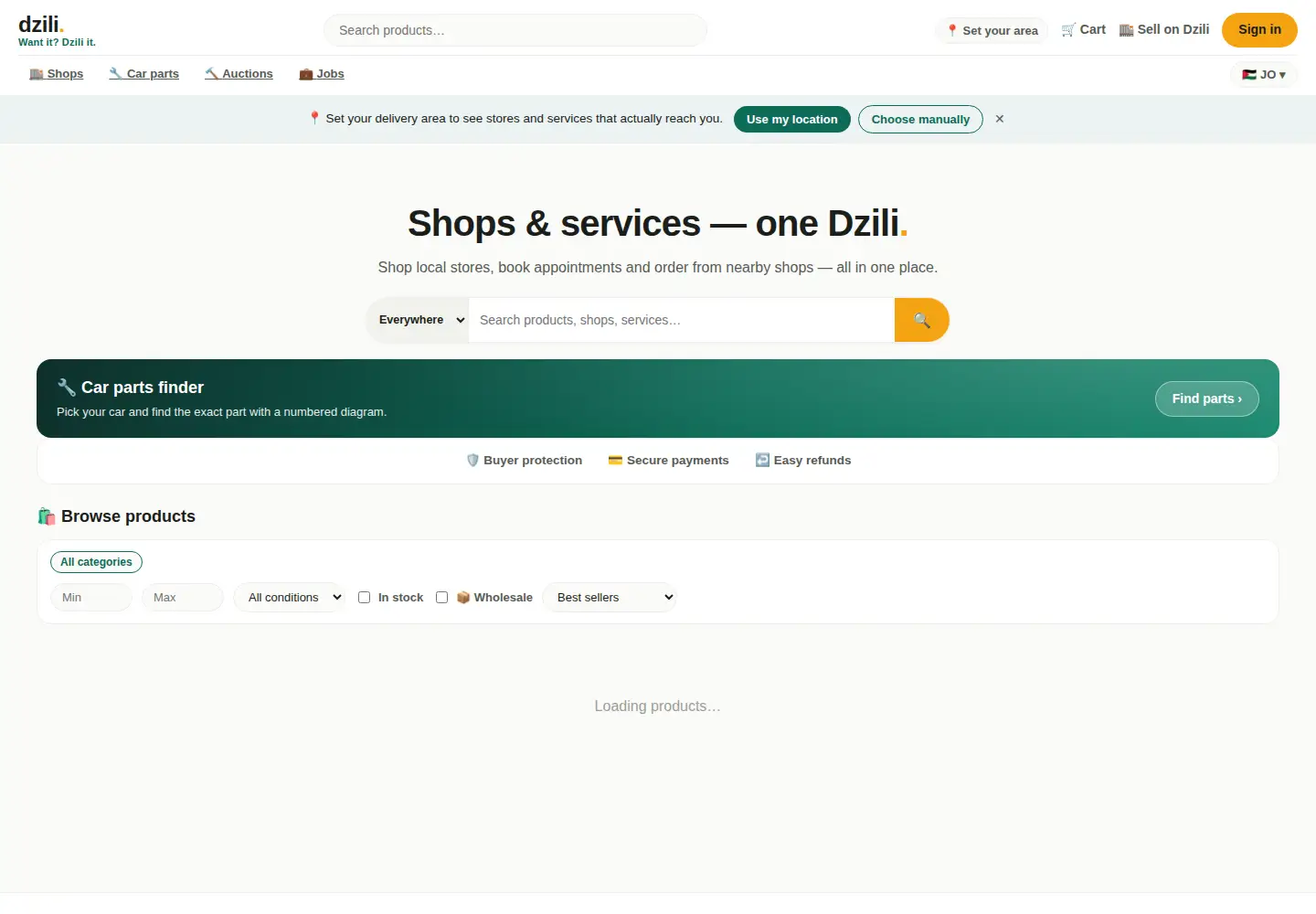Select the All categories chip

(x=96, y=562)
